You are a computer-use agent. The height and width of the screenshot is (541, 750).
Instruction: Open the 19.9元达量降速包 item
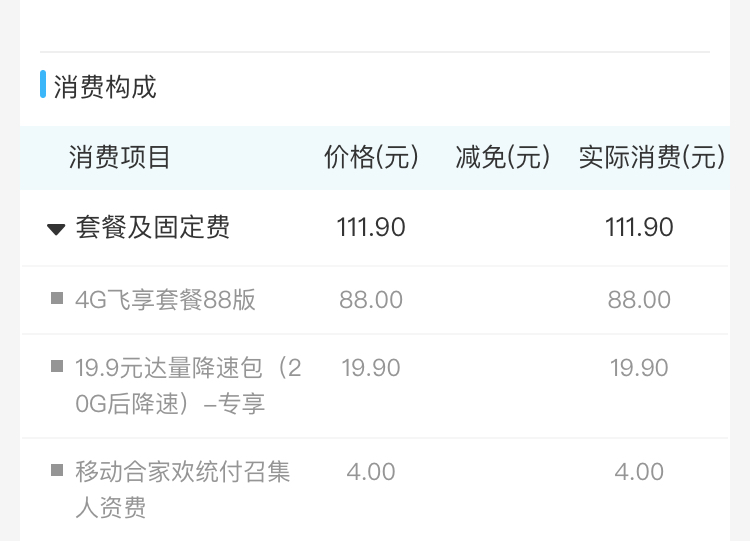[x=188, y=386]
